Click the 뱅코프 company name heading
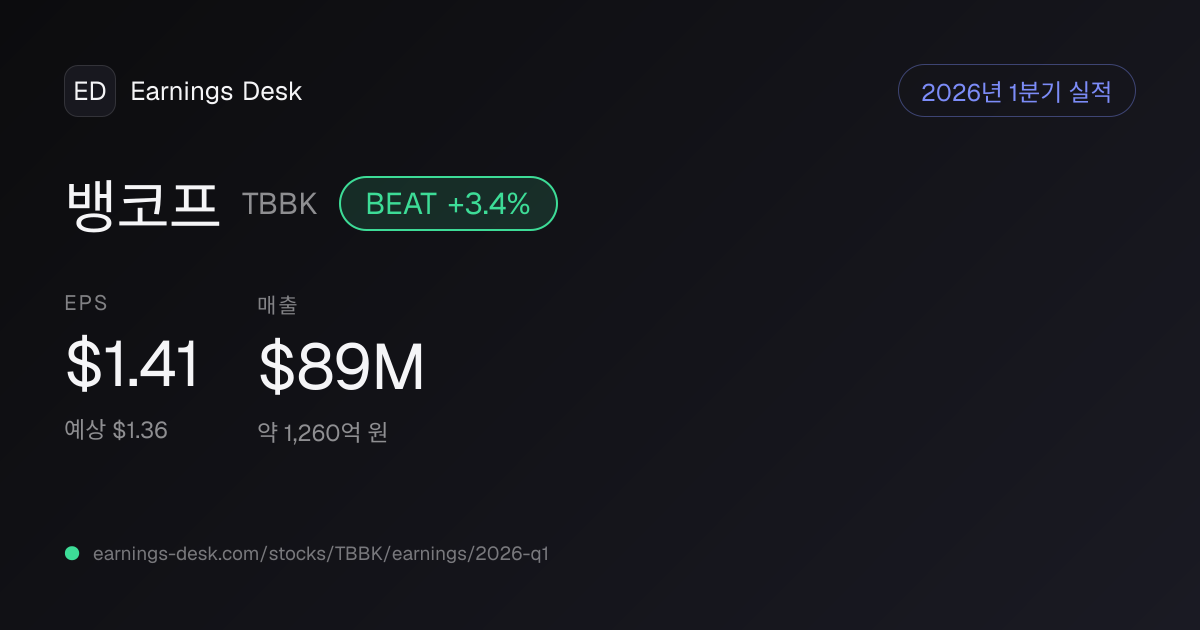Viewport: 1200px width, 630px height. tap(142, 204)
